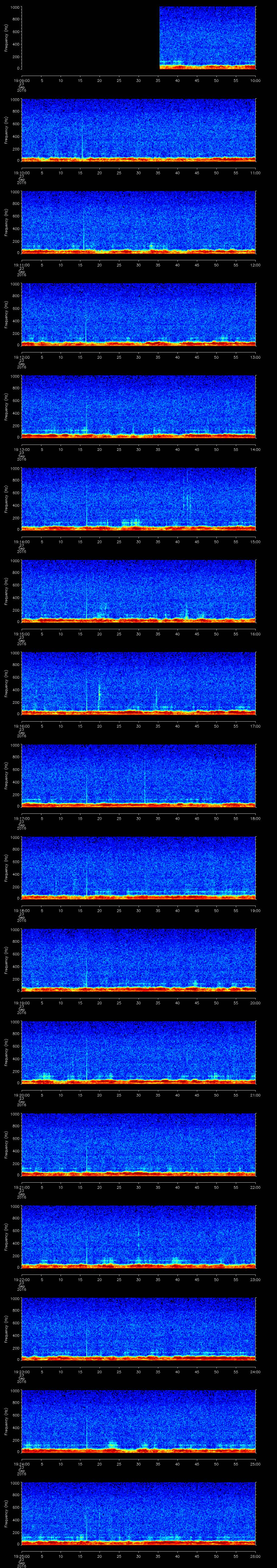The image size is (277, 1568).
Task: Click the 19:23:00 start time label
Action: point(22,1371)
